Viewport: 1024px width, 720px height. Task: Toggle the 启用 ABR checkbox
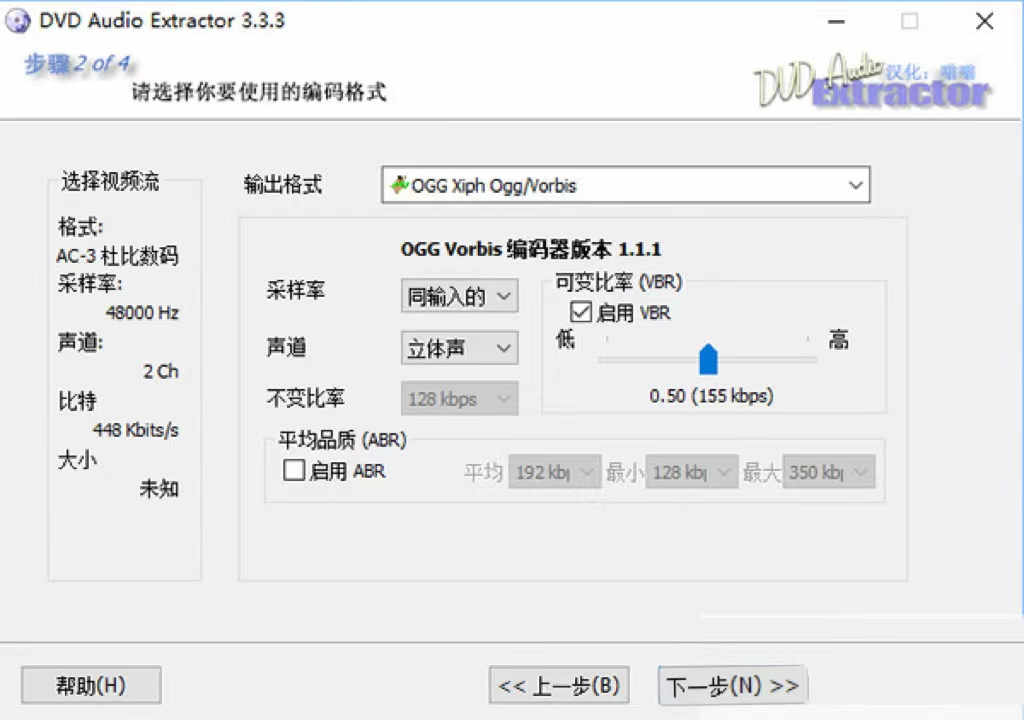[294, 470]
